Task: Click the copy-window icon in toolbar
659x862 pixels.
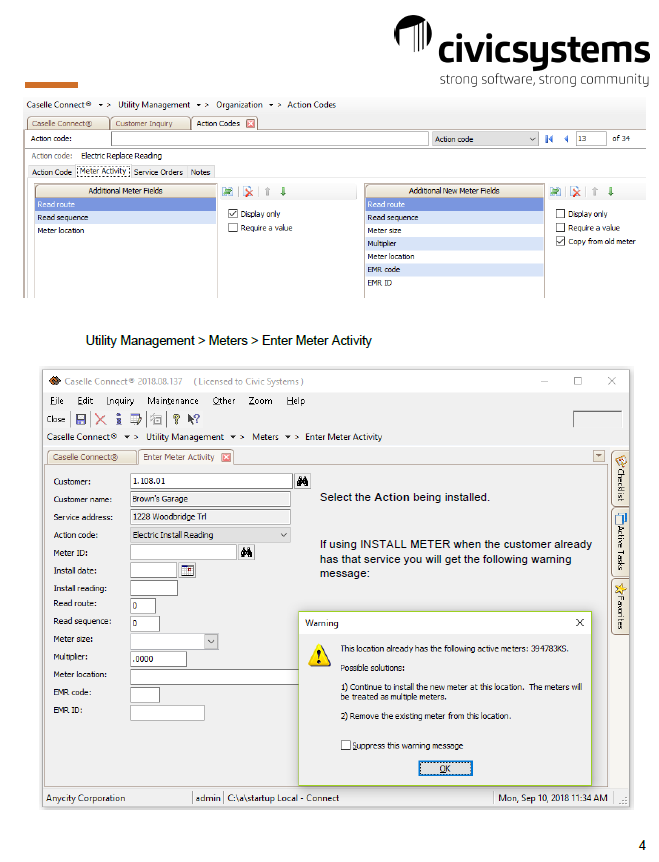Action: 157,419
